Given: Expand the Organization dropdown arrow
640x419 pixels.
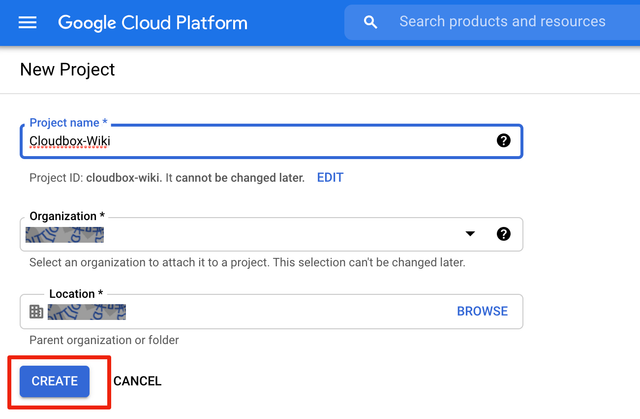Looking at the screenshot, I should 470,234.
